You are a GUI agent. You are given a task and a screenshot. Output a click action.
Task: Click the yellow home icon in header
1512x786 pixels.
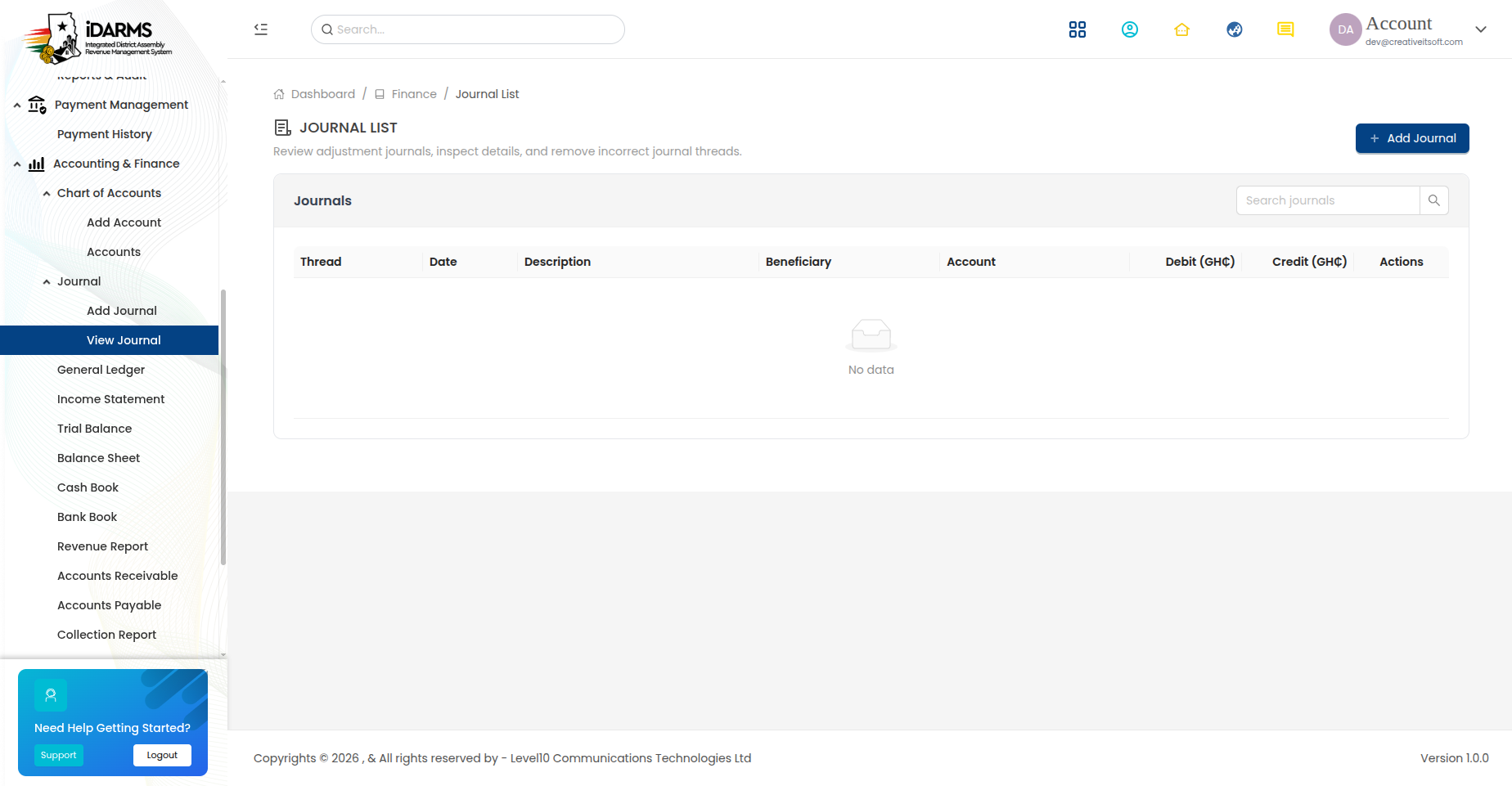(x=1181, y=29)
